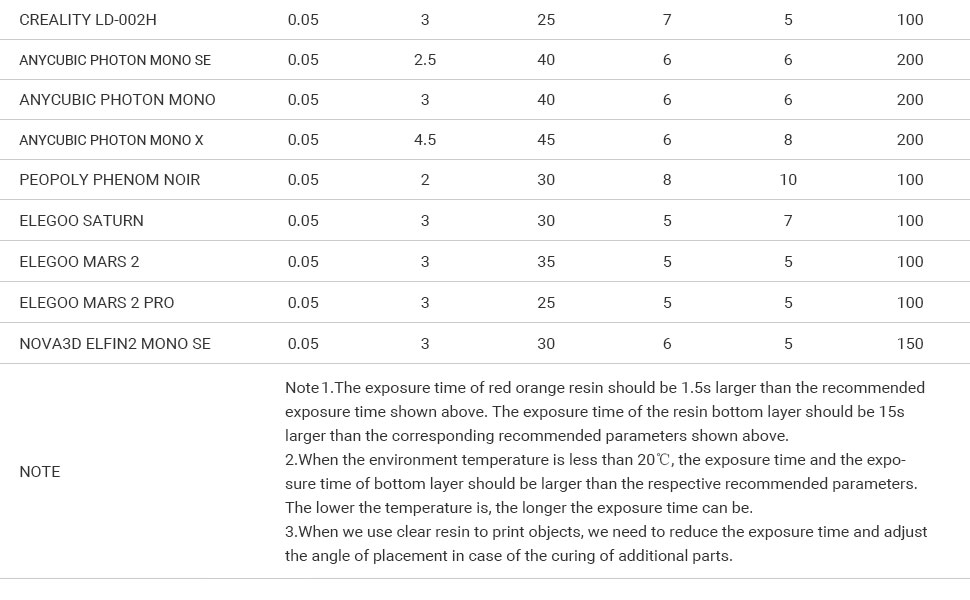
Task: Click the NOTE row label
Action: pos(39,472)
